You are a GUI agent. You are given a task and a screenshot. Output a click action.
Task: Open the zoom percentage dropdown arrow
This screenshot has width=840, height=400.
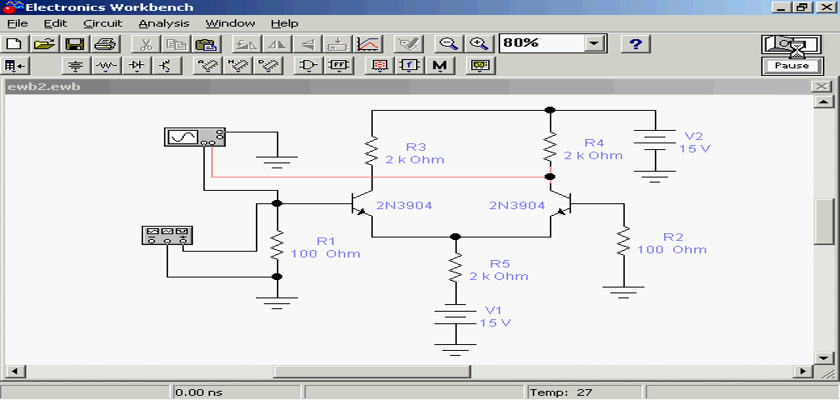[593, 43]
